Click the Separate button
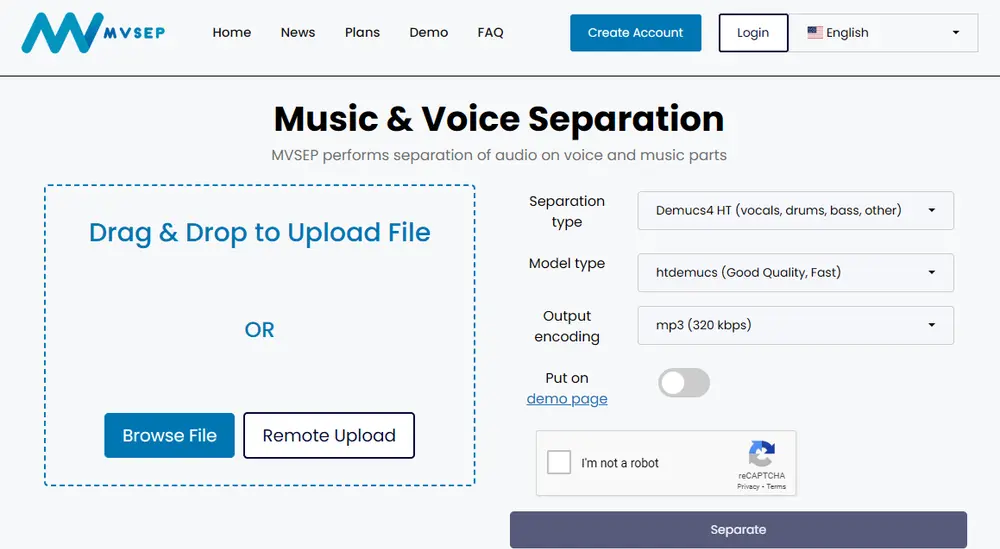The image size is (1000, 549). point(738,530)
